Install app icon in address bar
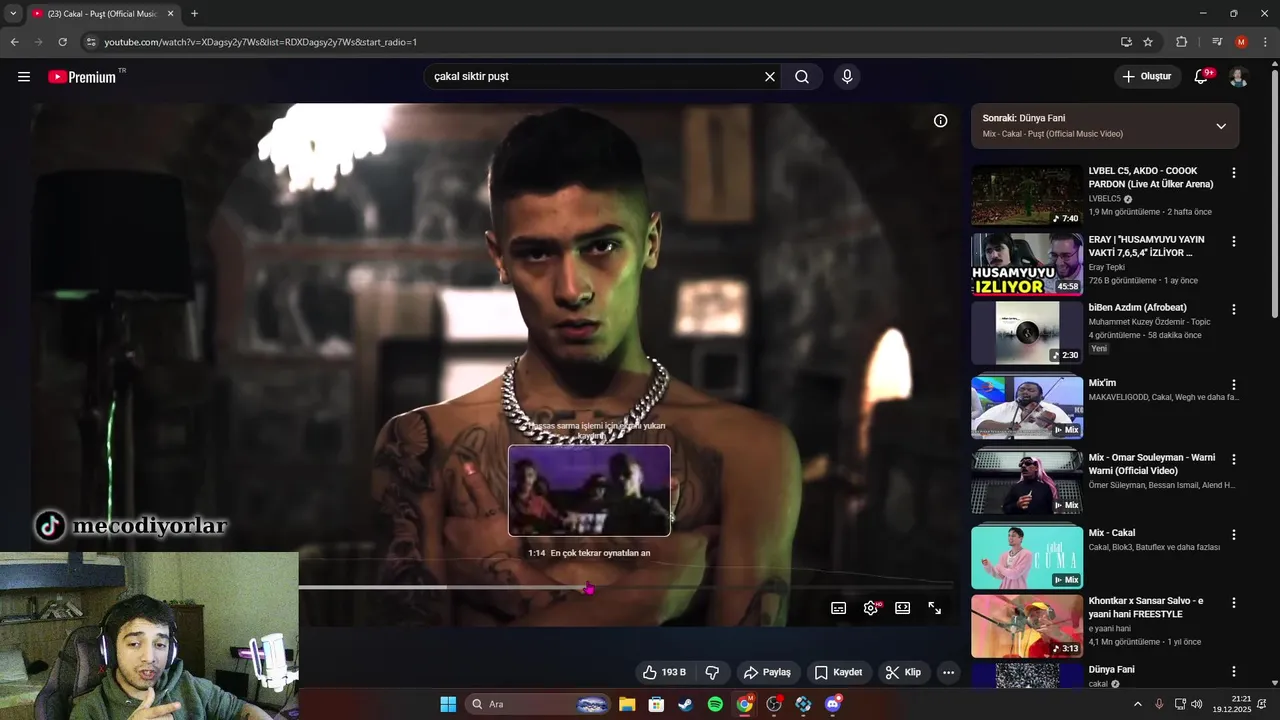The width and height of the screenshot is (1280, 720). 1126,42
